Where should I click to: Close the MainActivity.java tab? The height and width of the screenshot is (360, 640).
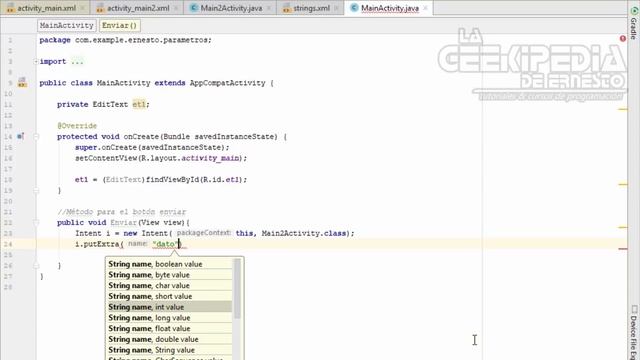pos(426,8)
